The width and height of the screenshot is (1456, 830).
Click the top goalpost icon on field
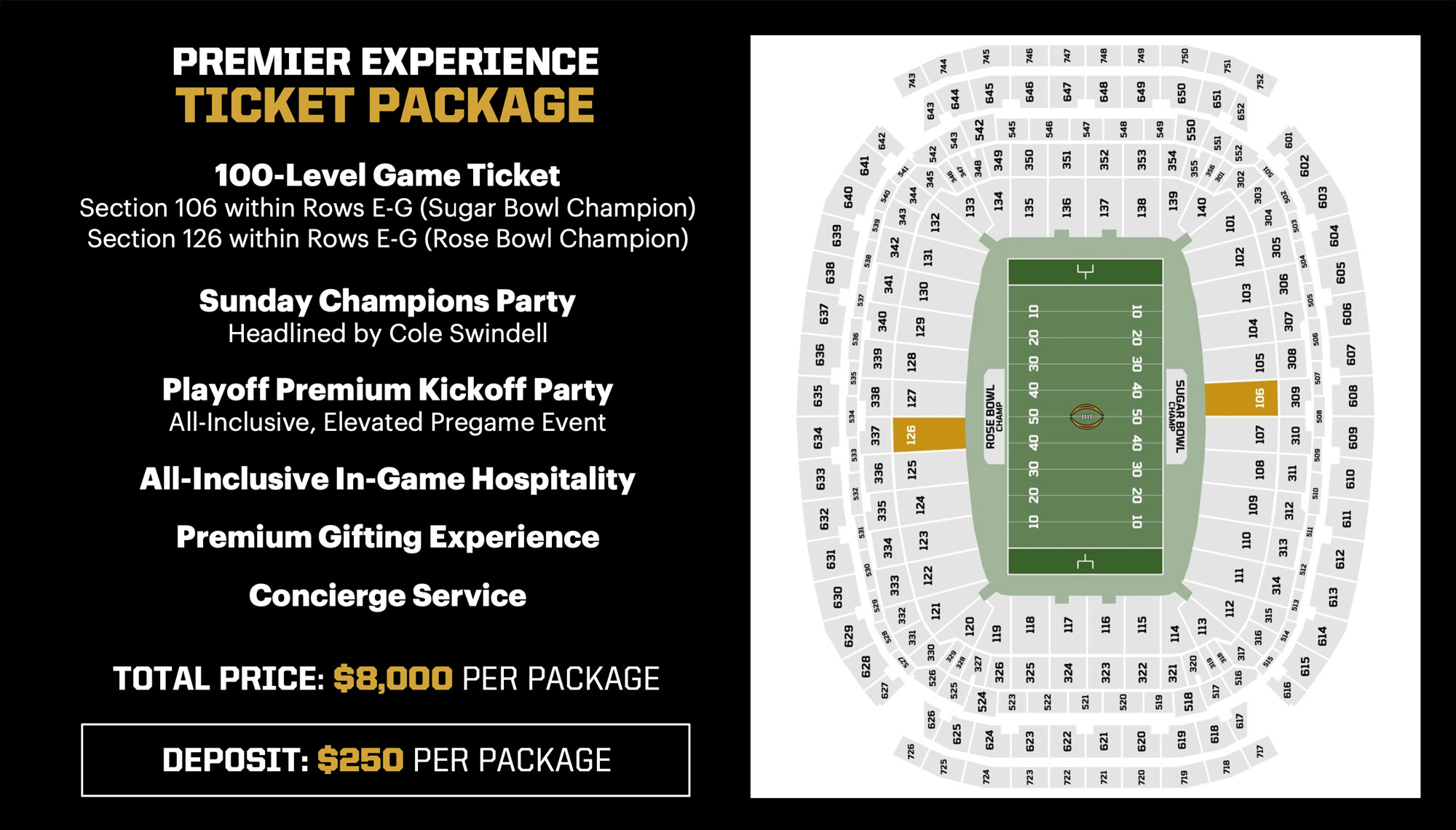click(1085, 272)
